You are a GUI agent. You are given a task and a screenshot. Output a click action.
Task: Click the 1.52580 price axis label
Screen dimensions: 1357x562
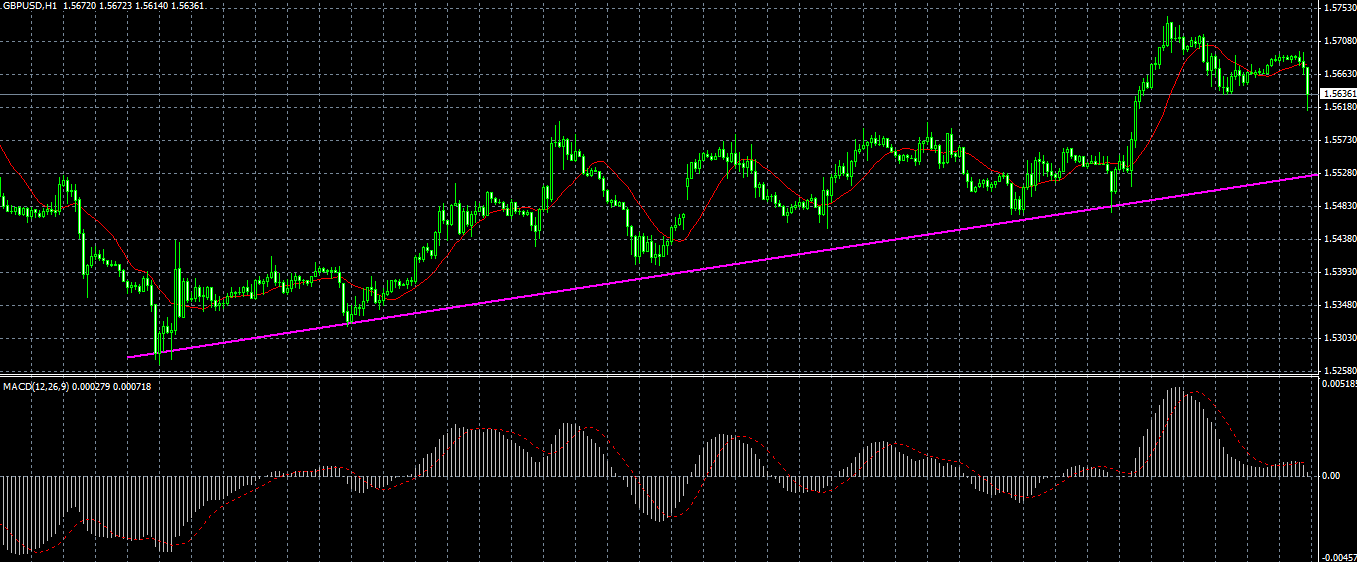1339,371
